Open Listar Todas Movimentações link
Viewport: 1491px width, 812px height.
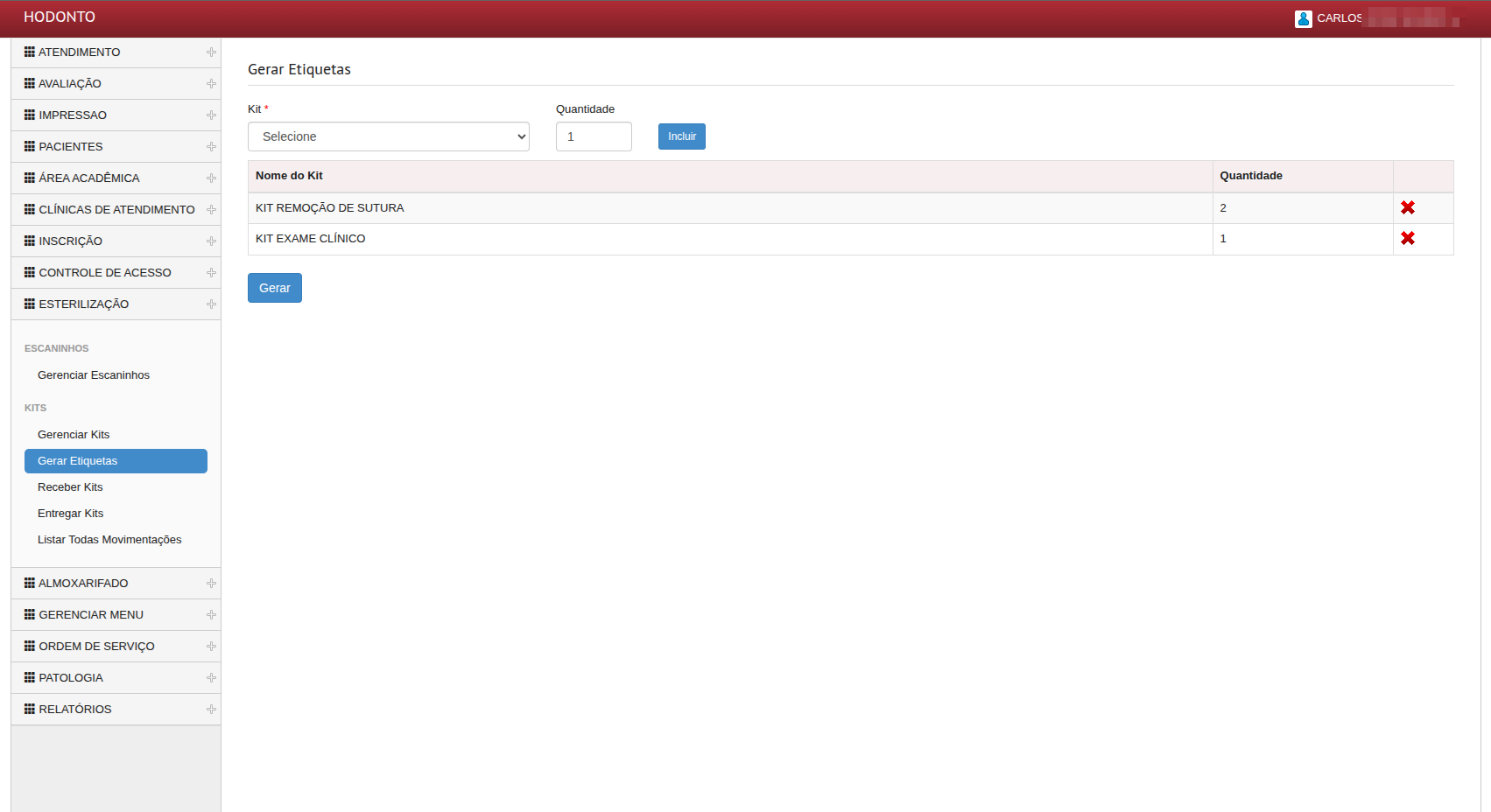point(109,540)
